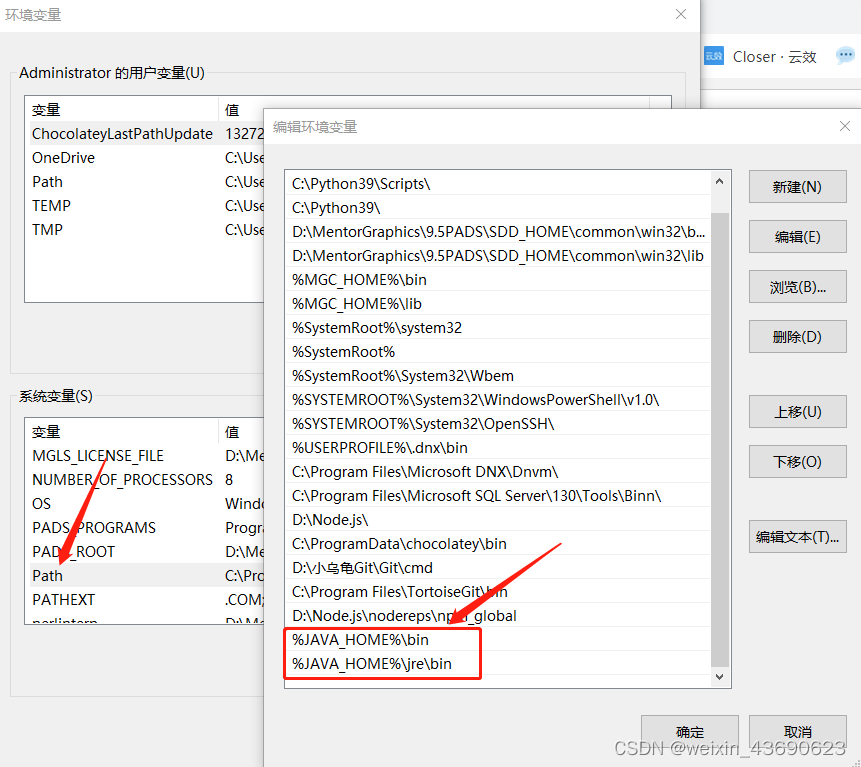This screenshot has height=767, width=861.
Task: Select the C:\Python39\ entry
Action: pyautogui.click(x=498, y=208)
